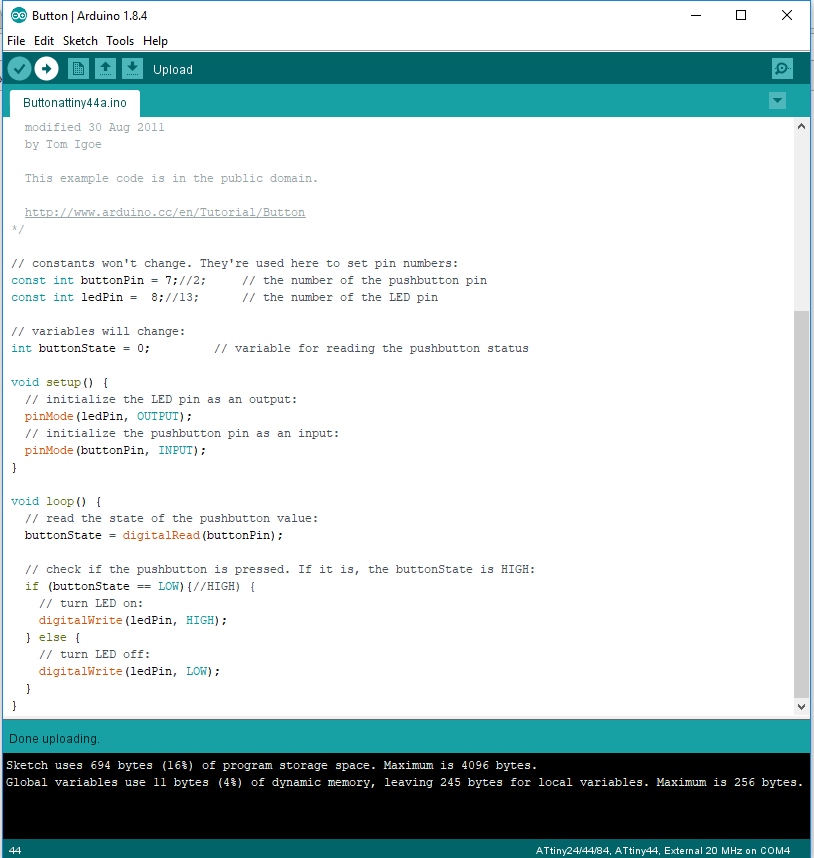This screenshot has width=814, height=858.
Task: Click 'This example code is in the public domain.'
Action: pyautogui.click(x=171, y=178)
